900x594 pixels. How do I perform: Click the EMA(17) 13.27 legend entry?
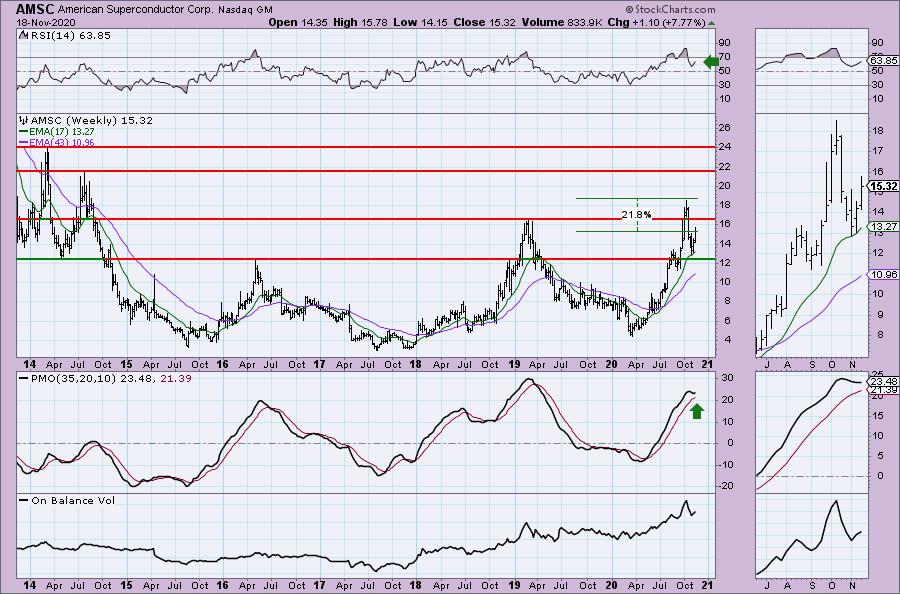point(61,132)
